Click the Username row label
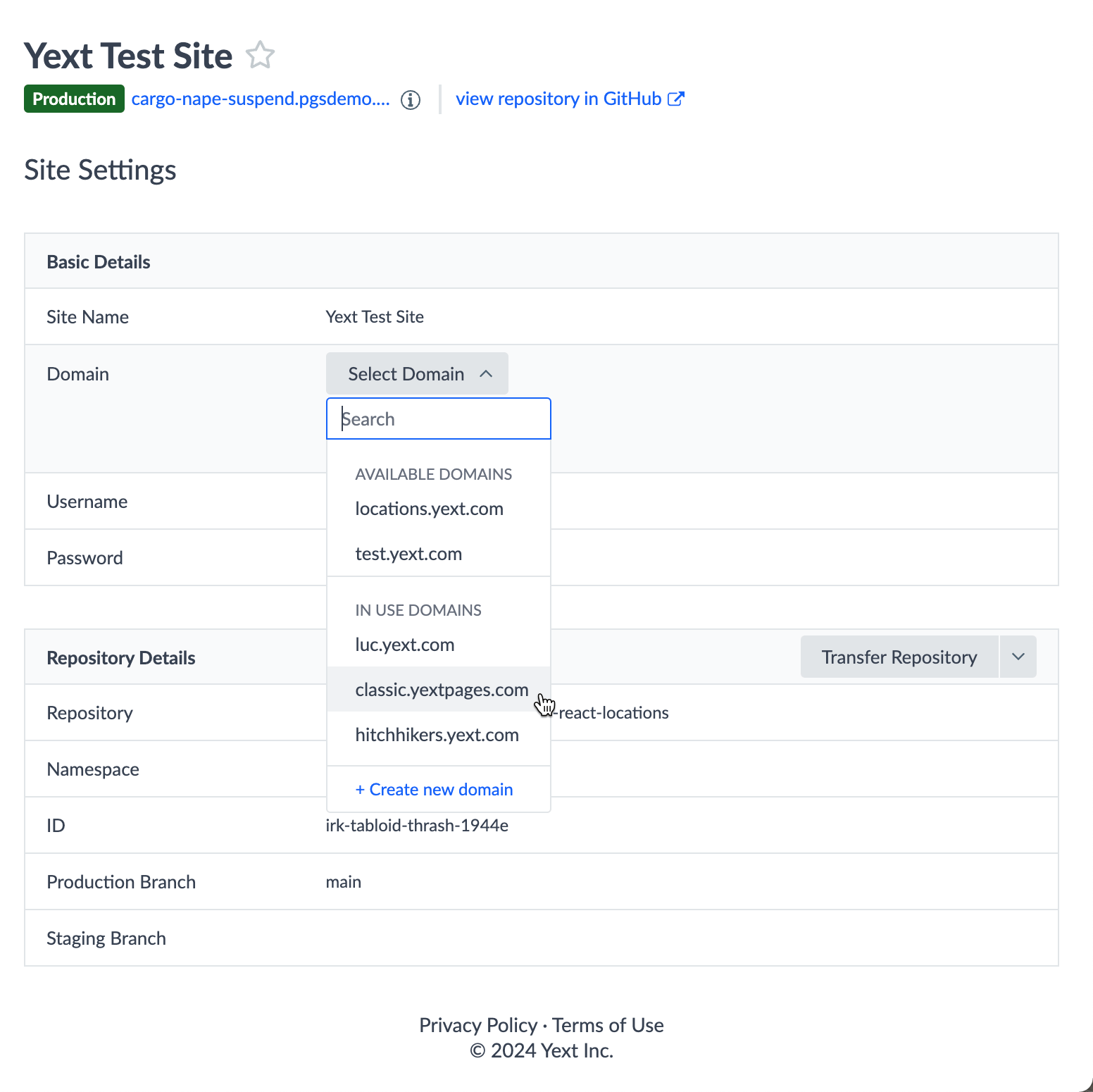This screenshot has height=1092, width=1093. coord(87,502)
